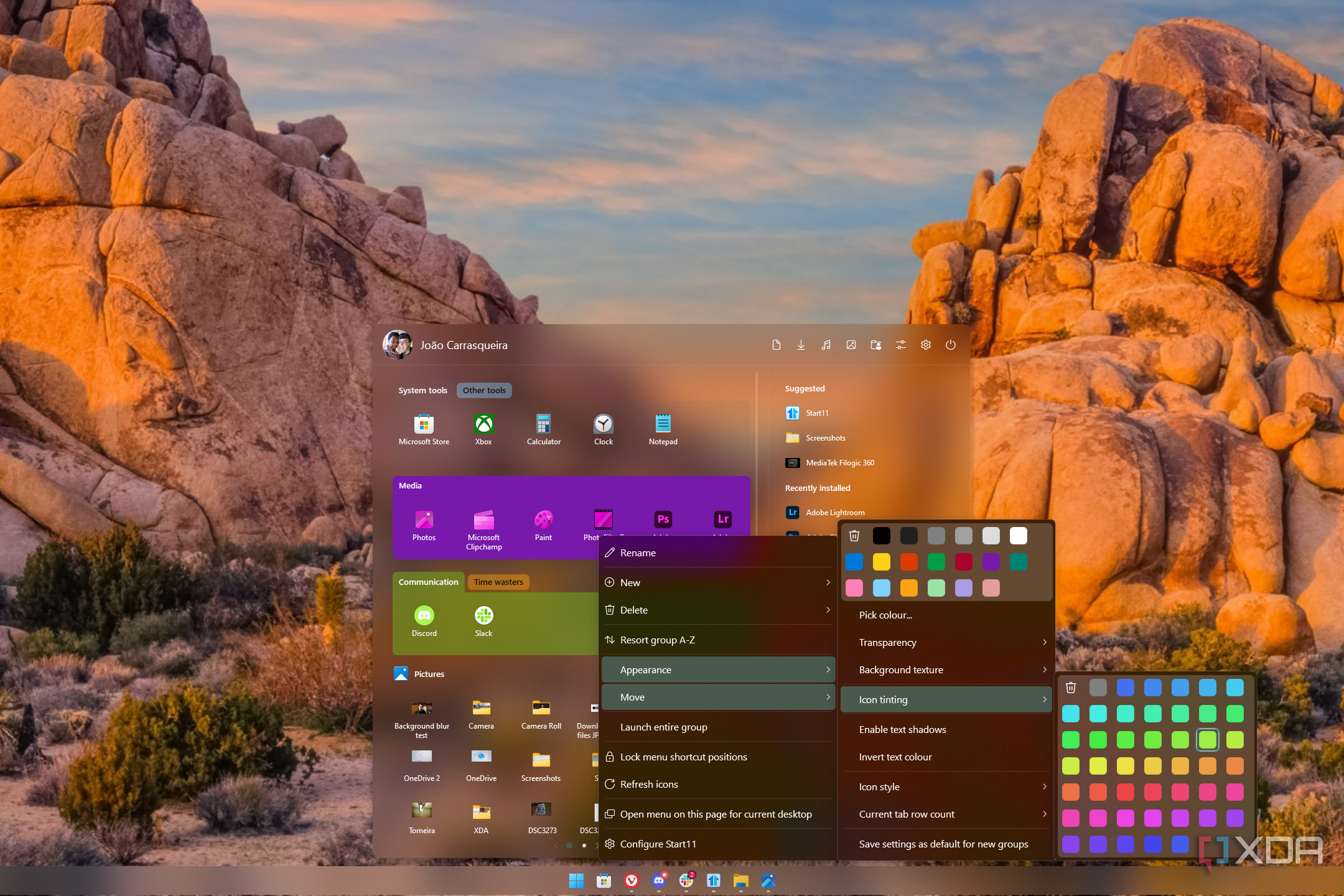Viewport: 1344px width, 896px height.
Task: Open Discord in Communication group
Action: [x=424, y=621]
